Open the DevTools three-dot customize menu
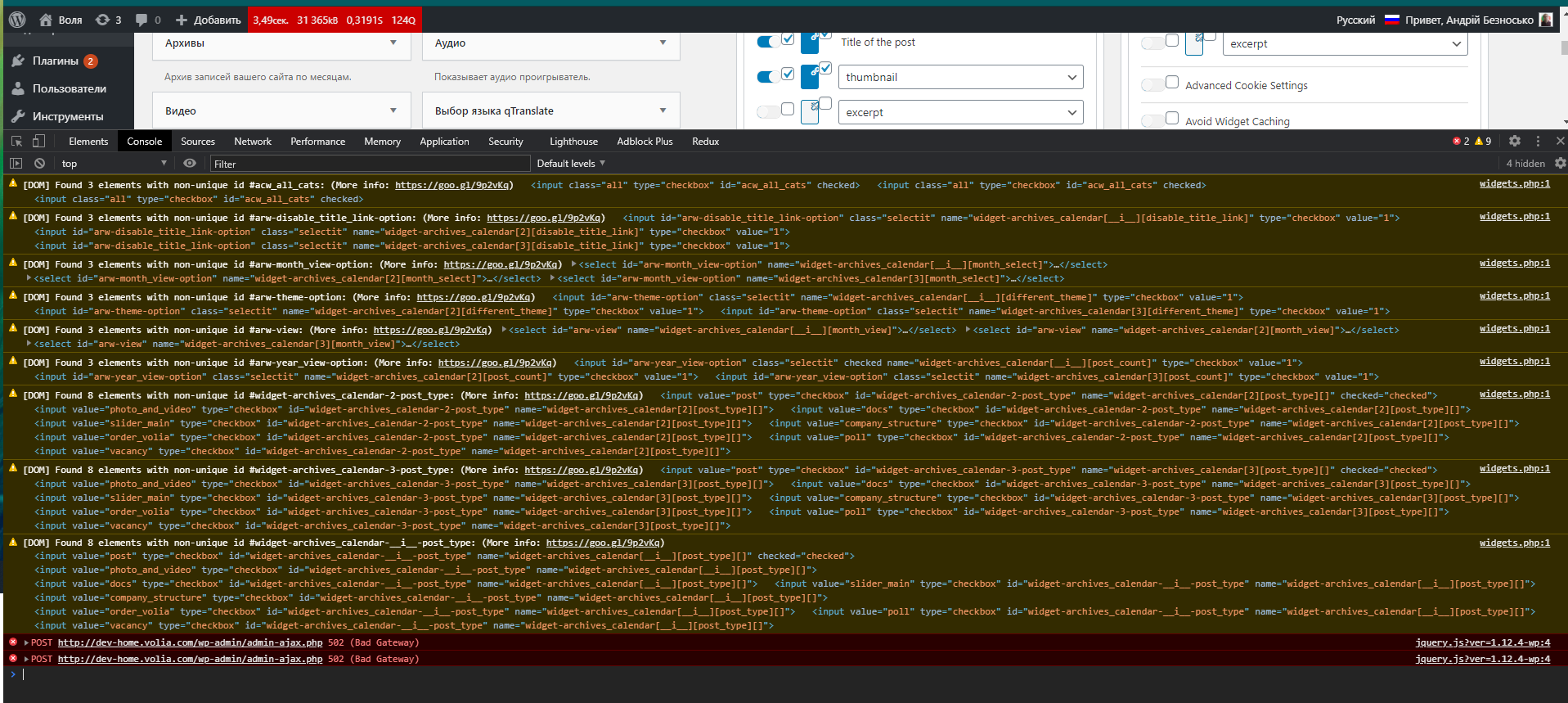The width and height of the screenshot is (1568, 703). tap(1538, 141)
